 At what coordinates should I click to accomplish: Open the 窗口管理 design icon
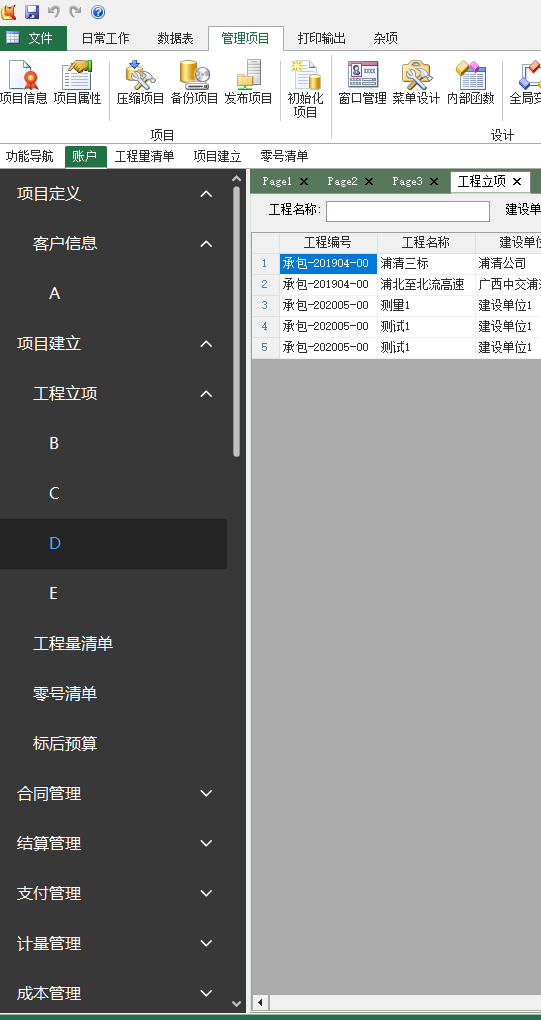tap(363, 83)
